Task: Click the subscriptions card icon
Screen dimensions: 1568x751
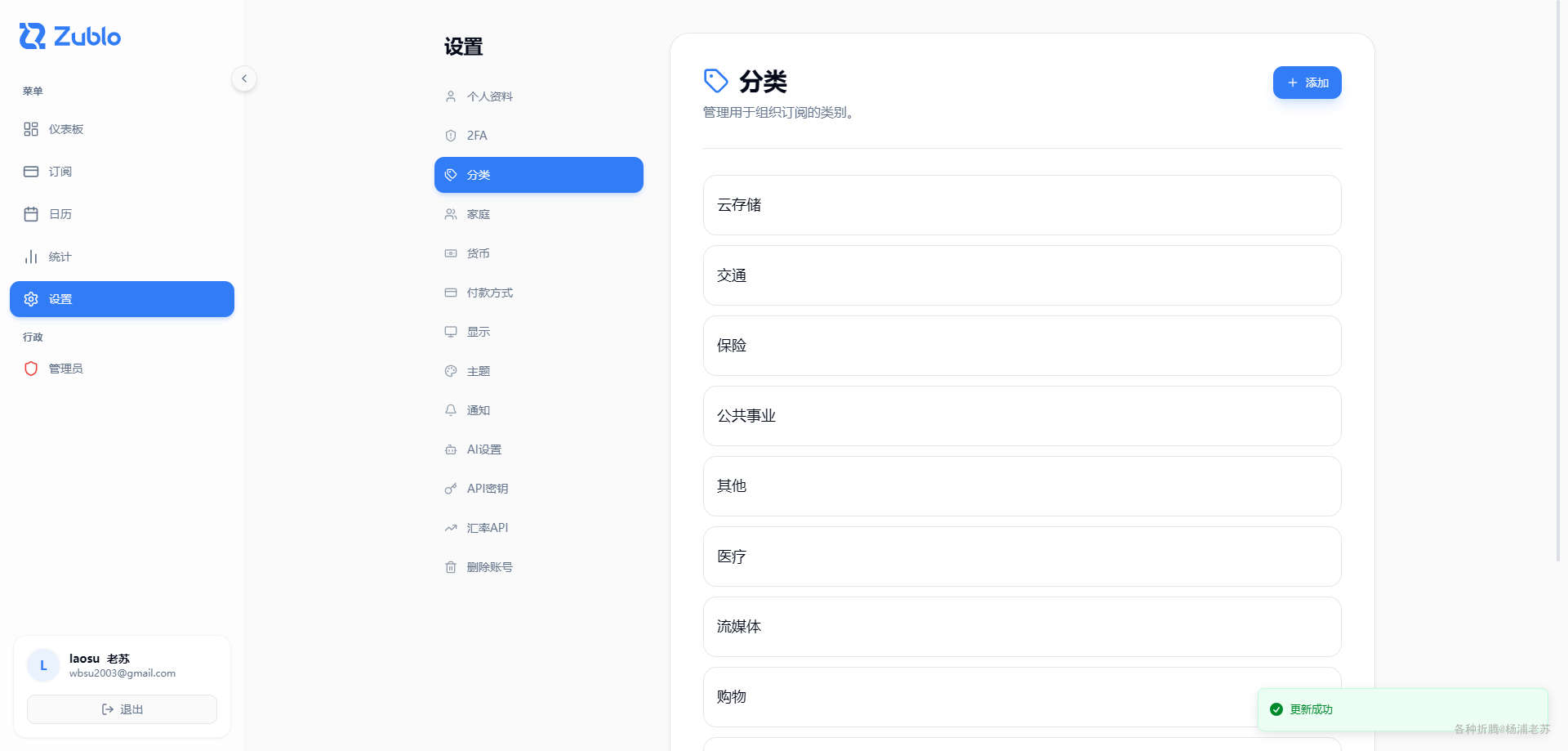Action: tap(31, 172)
